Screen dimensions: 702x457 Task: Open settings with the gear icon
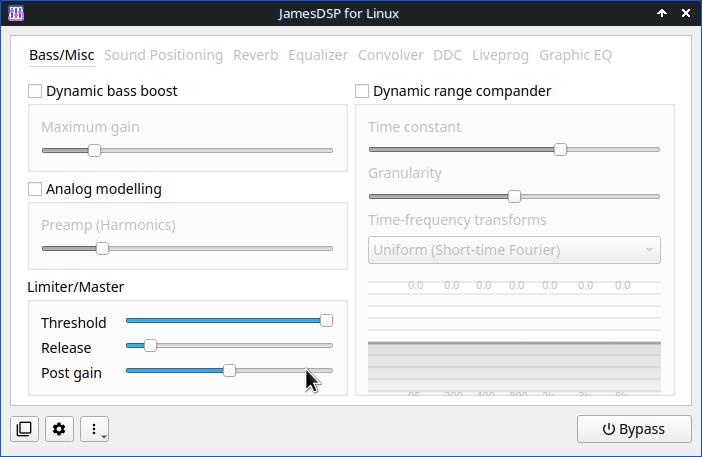pyautogui.click(x=59, y=429)
